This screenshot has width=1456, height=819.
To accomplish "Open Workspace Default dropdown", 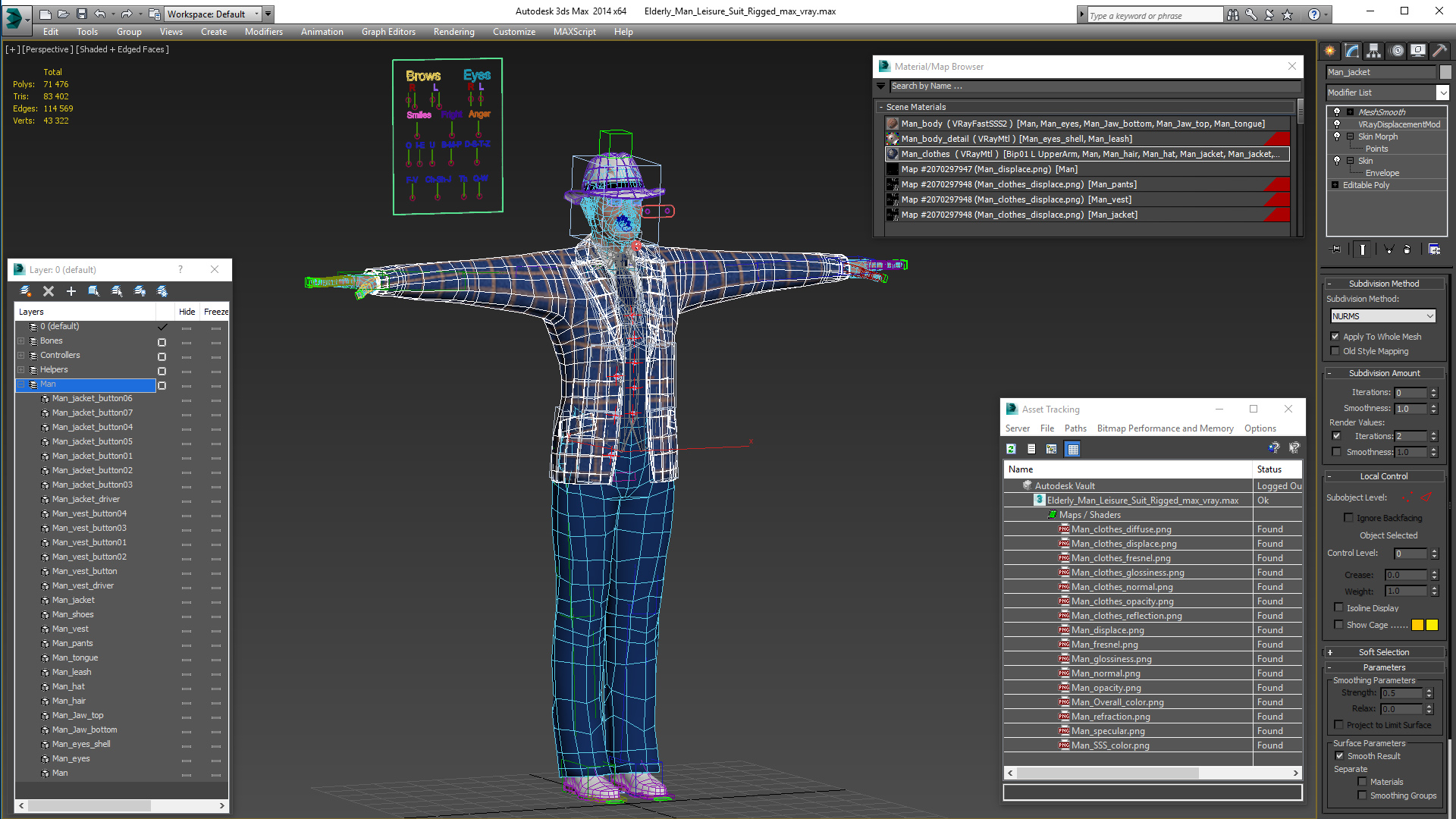I will [214, 14].
